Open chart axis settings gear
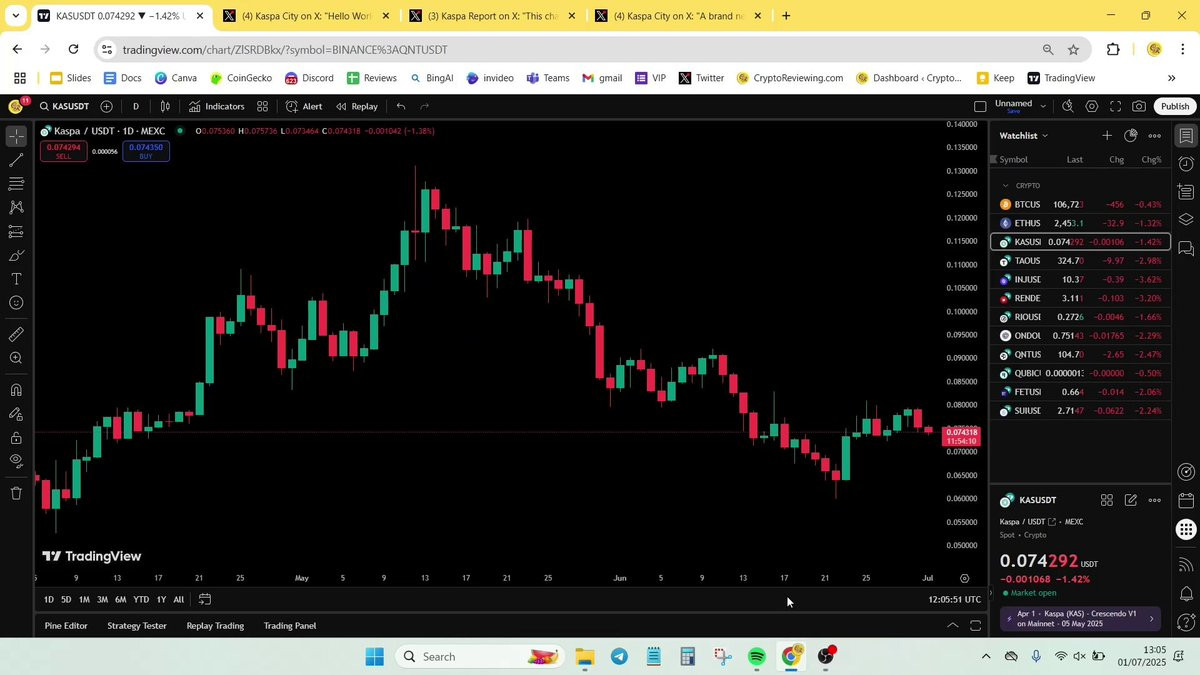The height and width of the screenshot is (675, 1200). [964, 578]
